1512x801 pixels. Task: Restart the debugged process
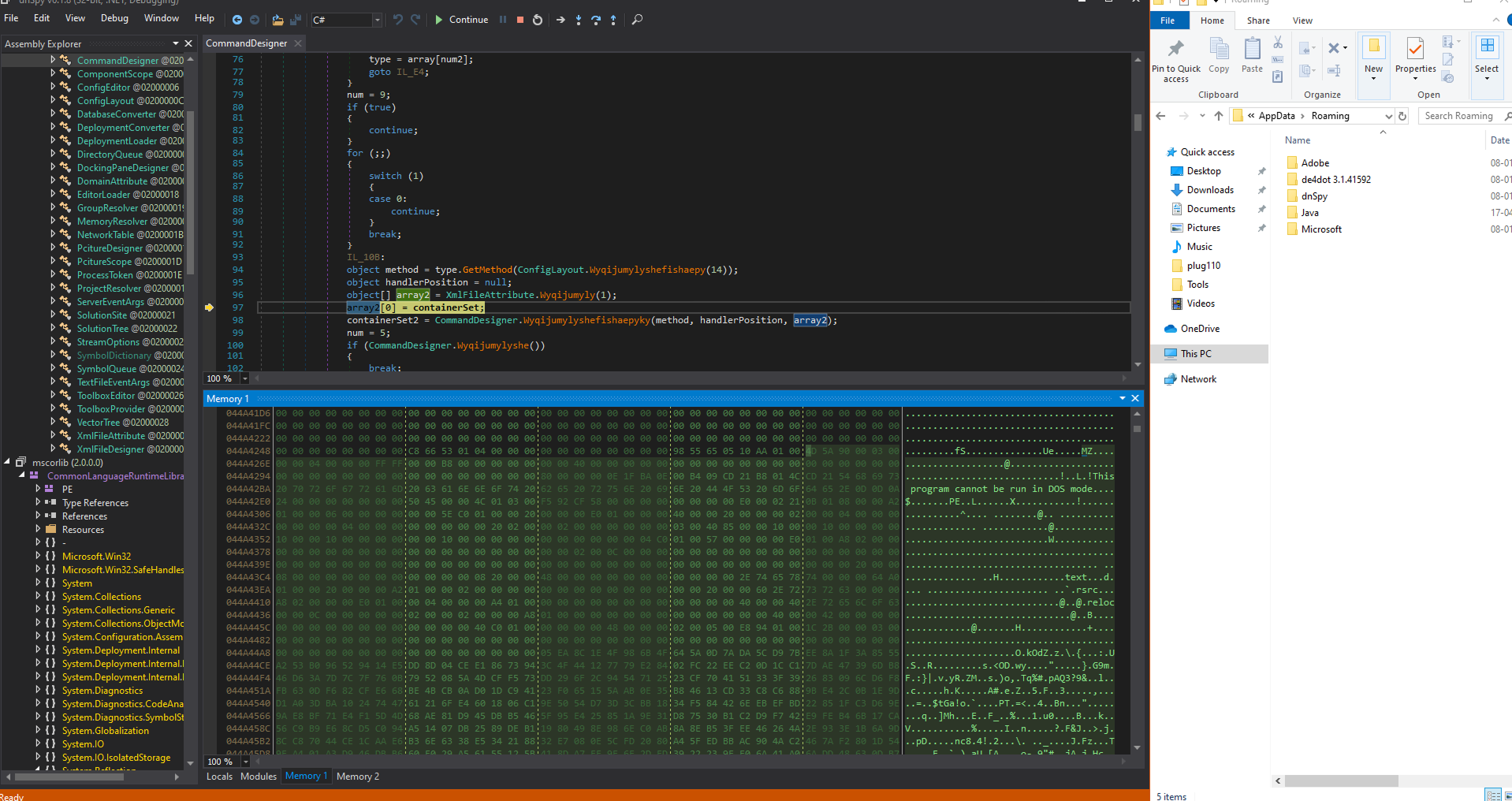(538, 20)
